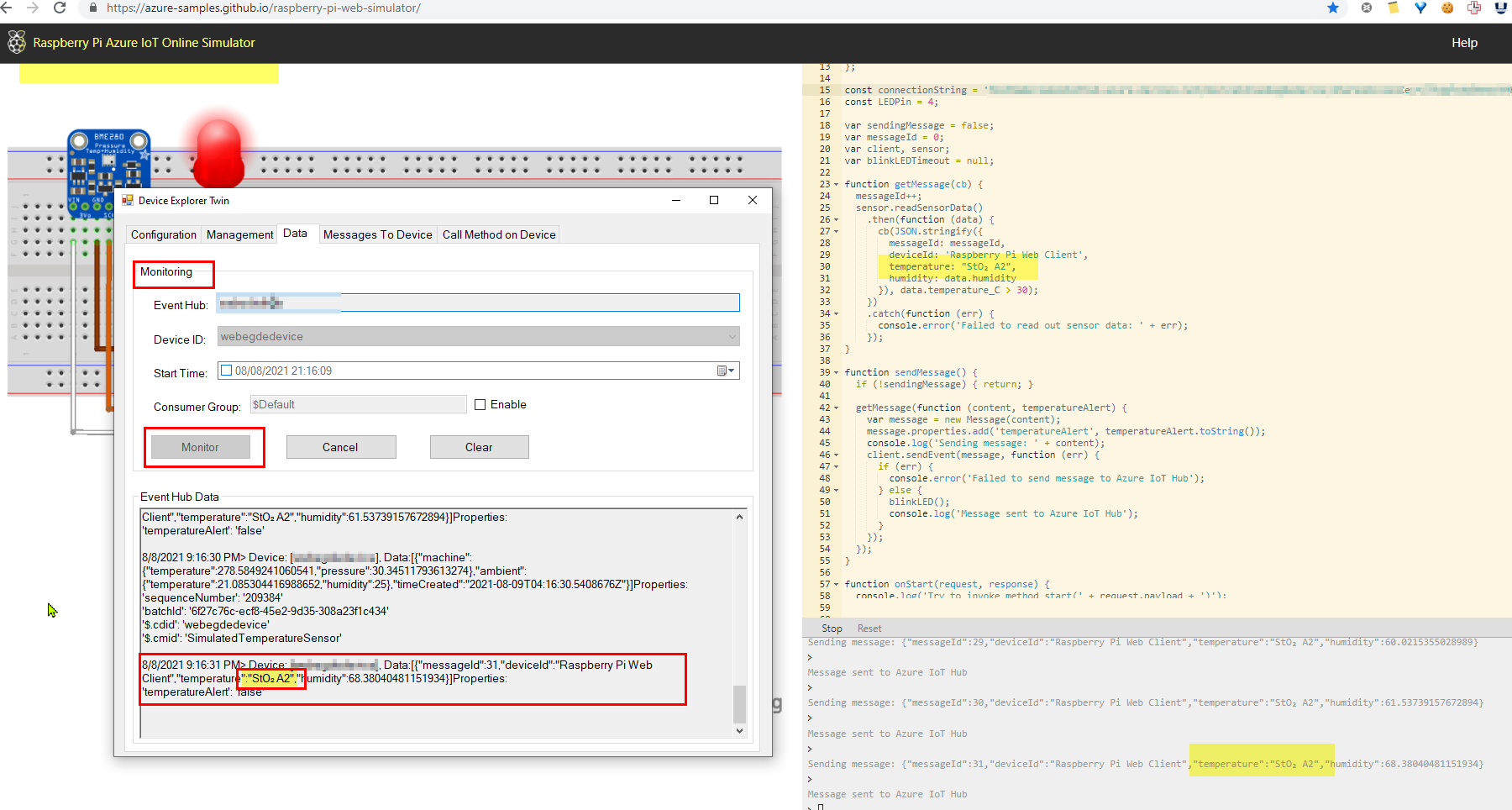Open the navy shield extension icon
Screen dimensions: 1512x810
point(1501,8)
